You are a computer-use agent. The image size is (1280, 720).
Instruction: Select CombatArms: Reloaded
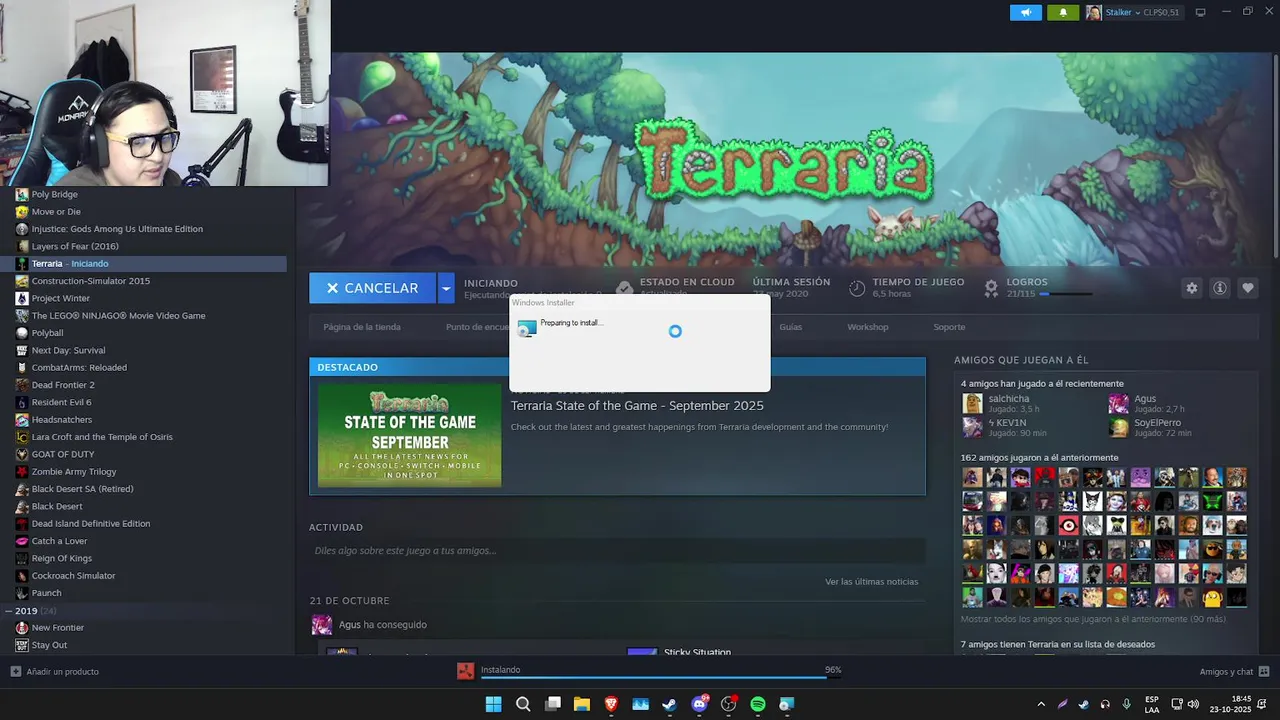[x=79, y=368]
